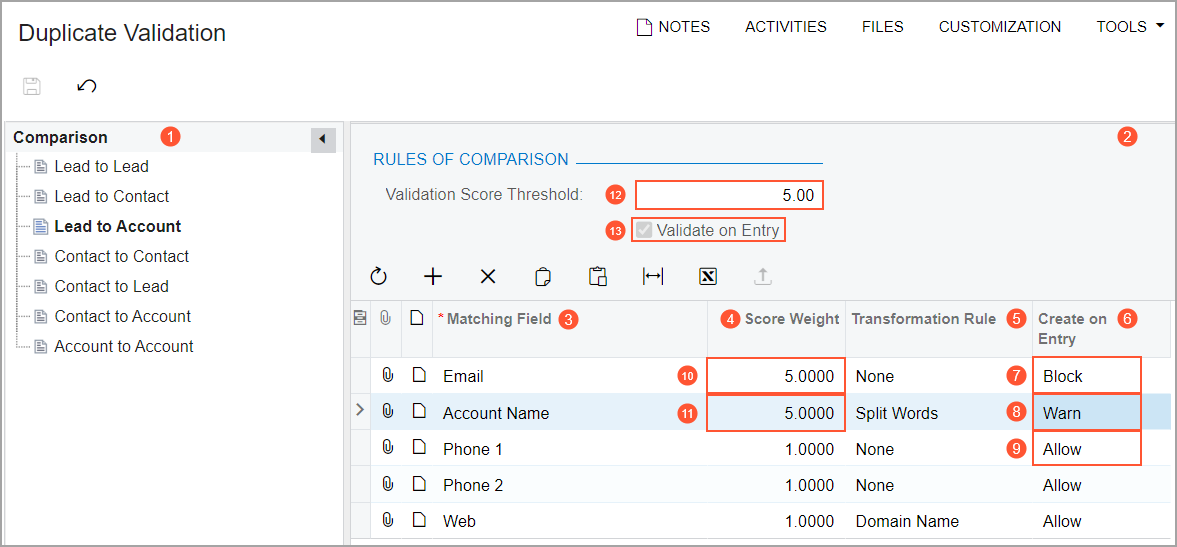Select Lead to Contact in tree

112,196
